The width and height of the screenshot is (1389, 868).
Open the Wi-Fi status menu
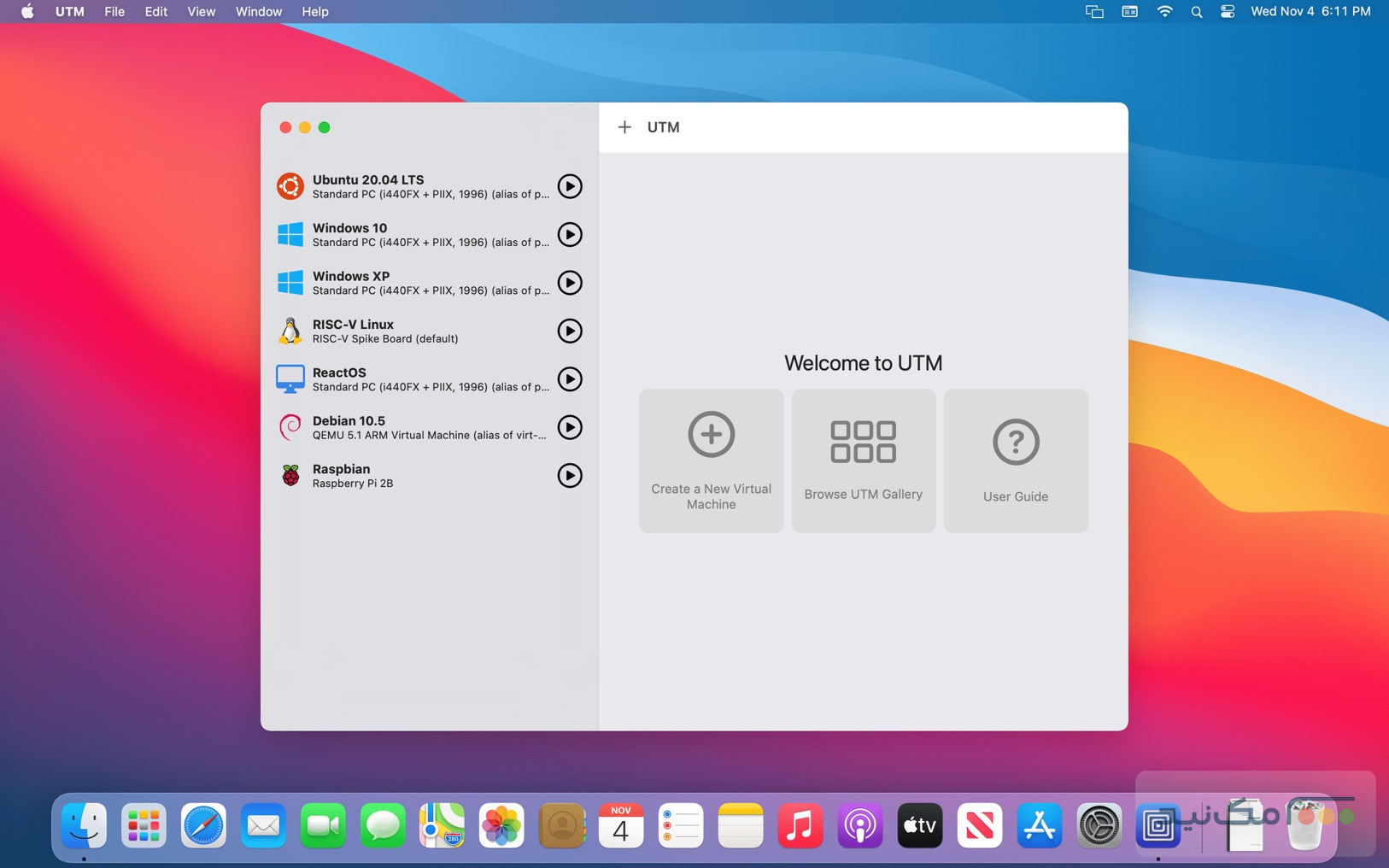pyautogui.click(x=1164, y=12)
